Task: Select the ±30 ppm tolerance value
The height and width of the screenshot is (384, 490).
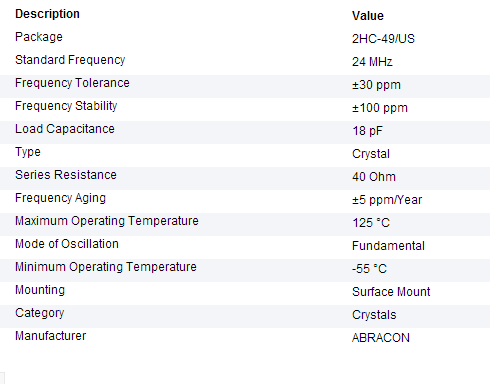Action: (x=376, y=85)
